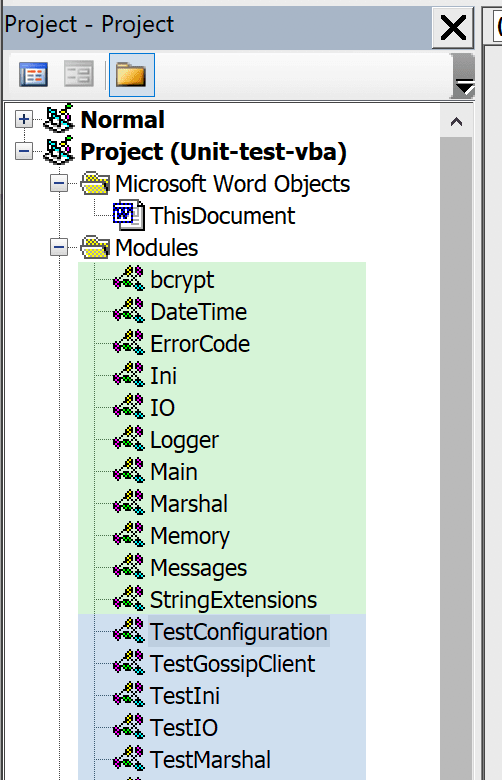This screenshot has height=780, width=502.
Task: Select the ThisDocument Word icon
Action: pyautogui.click(x=129, y=215)
